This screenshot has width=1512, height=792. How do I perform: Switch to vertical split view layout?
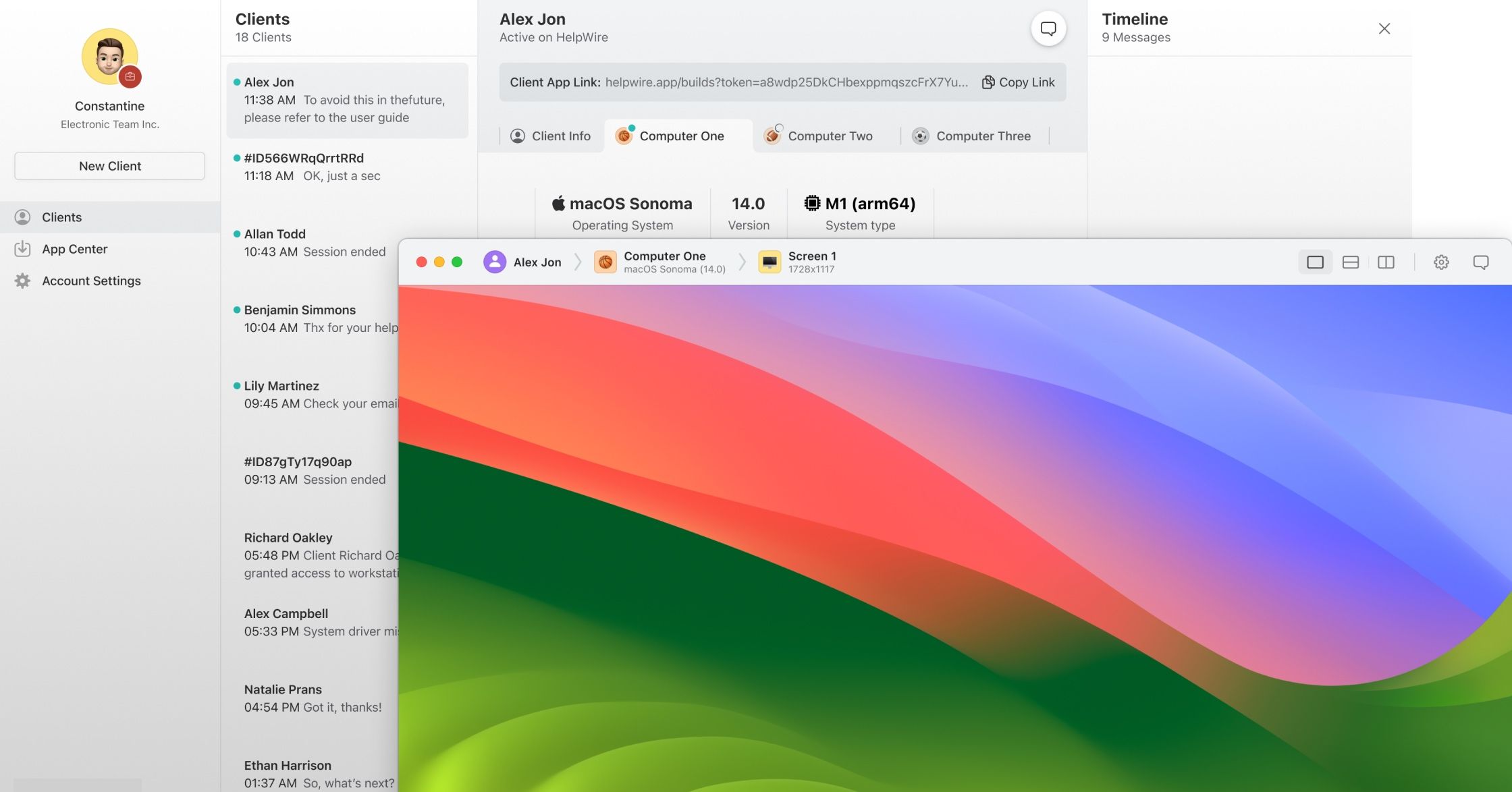(x=1386, y=262)
